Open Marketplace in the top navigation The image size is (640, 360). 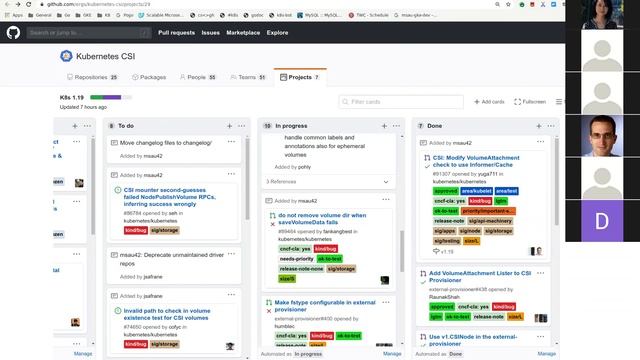point(243,33)
